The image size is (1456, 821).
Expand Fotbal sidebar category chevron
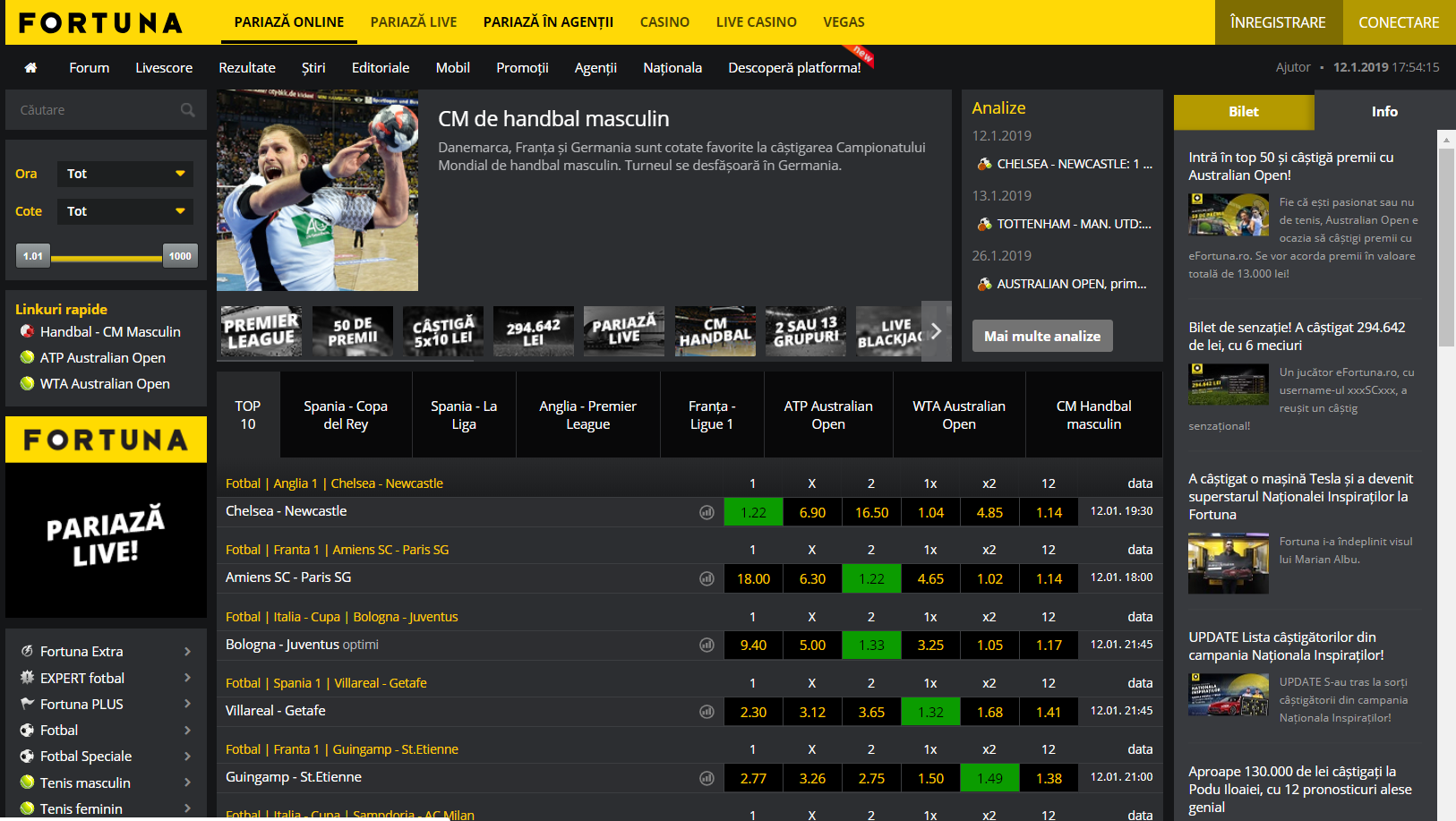[187, 730]
